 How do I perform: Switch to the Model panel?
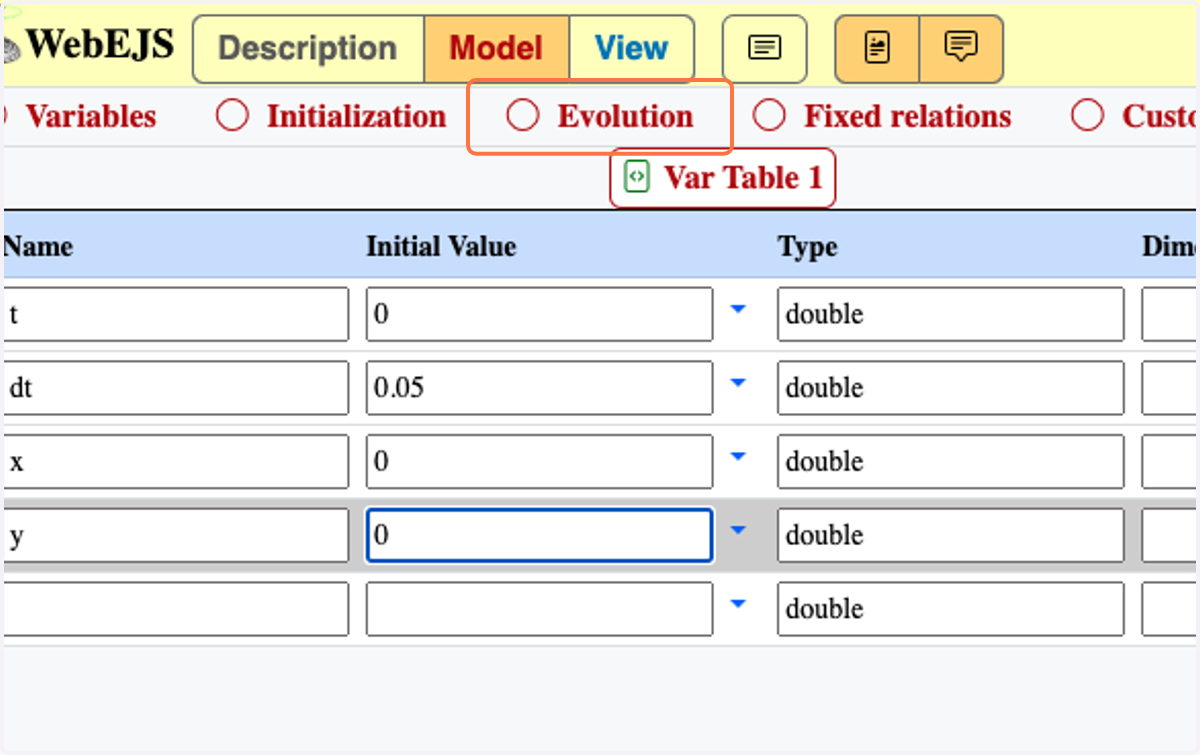click(496, 48)
